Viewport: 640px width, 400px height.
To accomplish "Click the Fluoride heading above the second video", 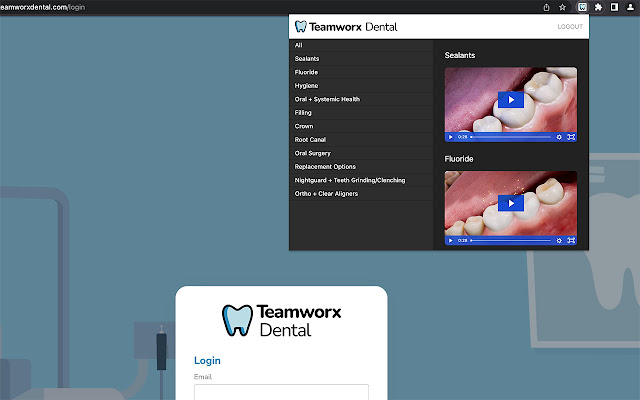I will point(459,159).
